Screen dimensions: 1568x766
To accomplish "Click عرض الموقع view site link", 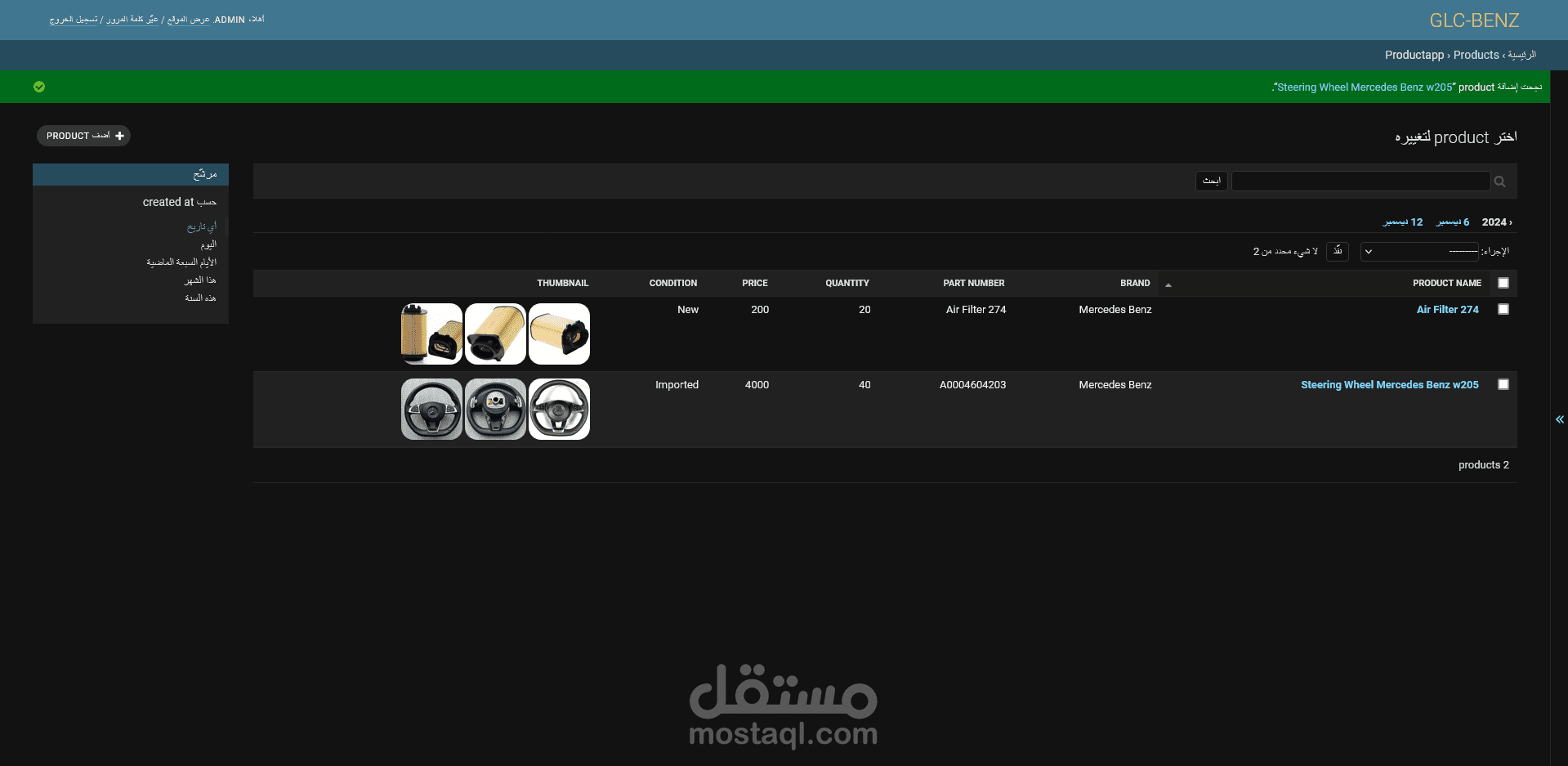I will (x=188, y=20).
